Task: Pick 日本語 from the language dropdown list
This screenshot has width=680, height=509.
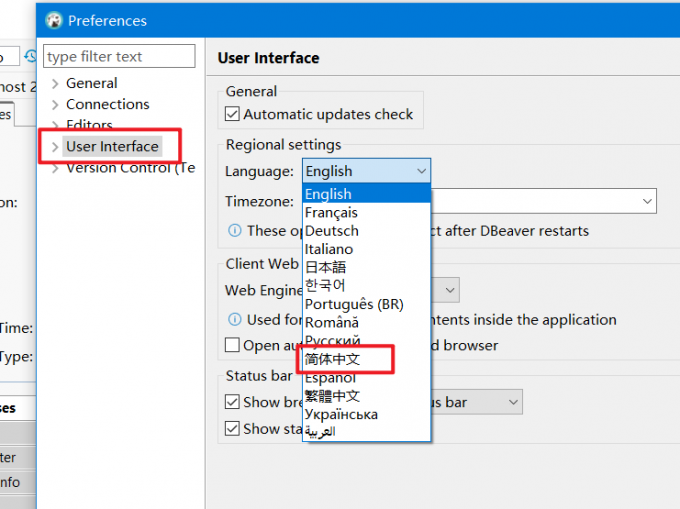Action: point(325,267)
